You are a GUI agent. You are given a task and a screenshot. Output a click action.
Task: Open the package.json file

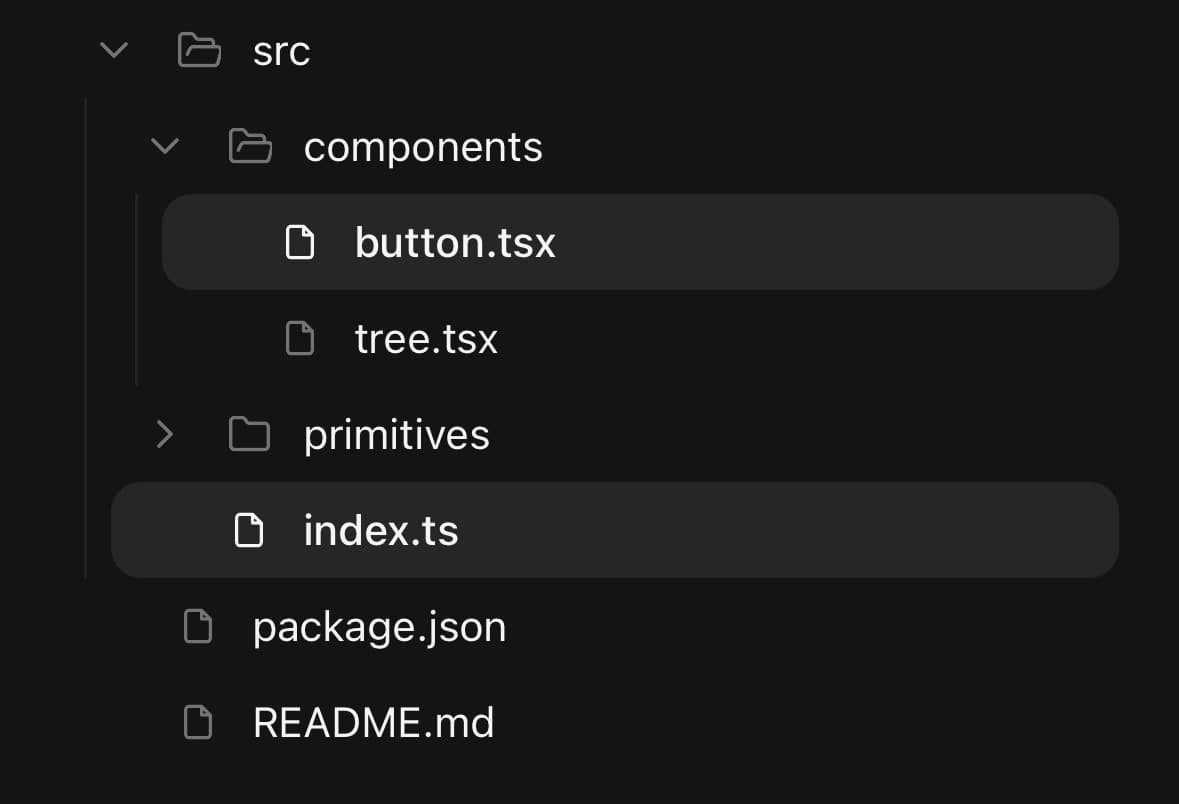[380, 628]
